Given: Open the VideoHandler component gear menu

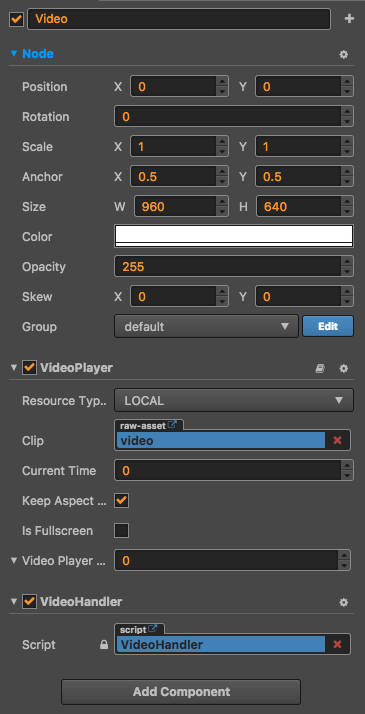Looking at the screenshot, I should [x=344, y=602].
